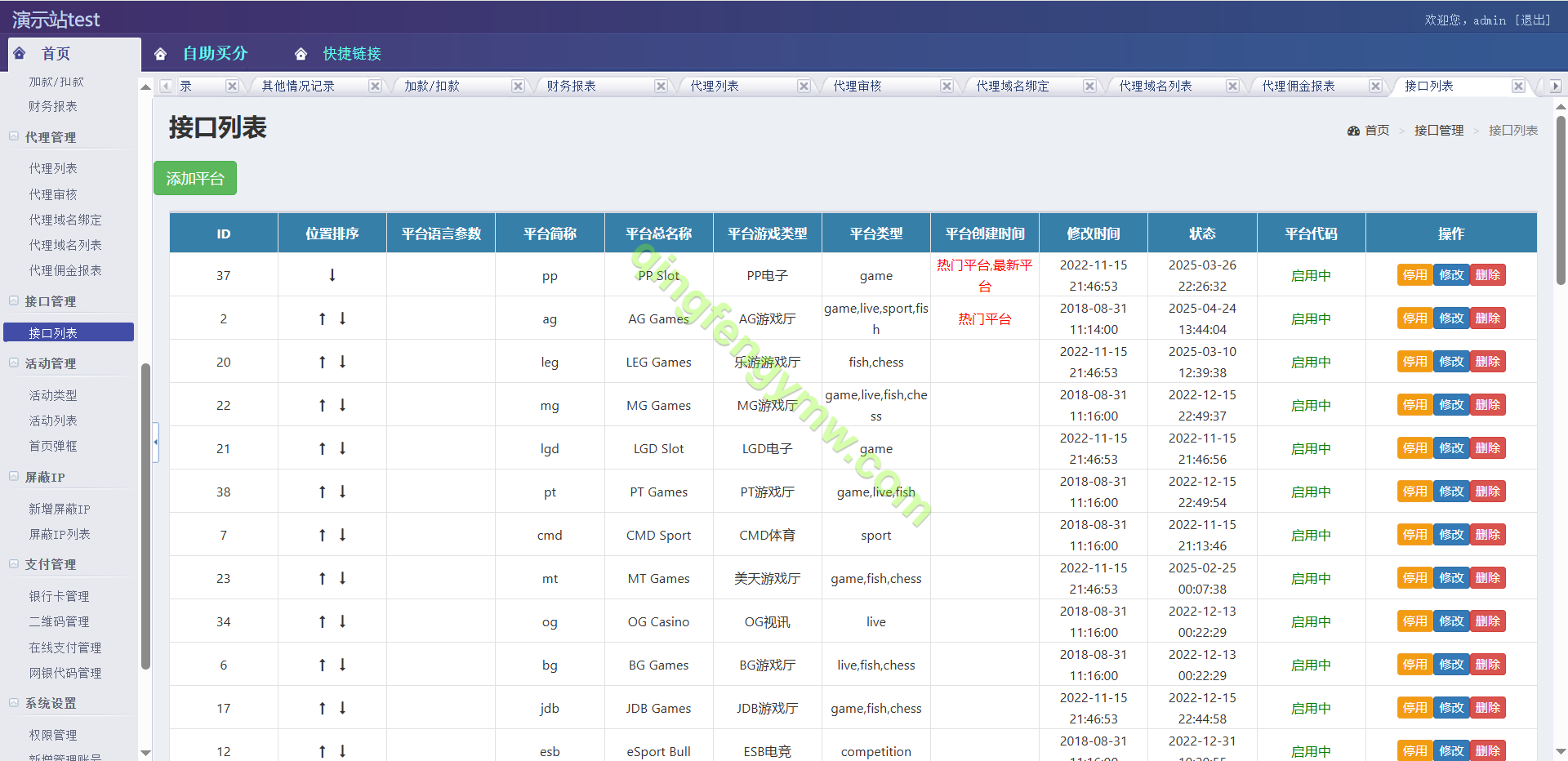Image resolution: width=1568 pixels, height=761 pixels.
Task: Close the 财务报表 tab
Action: click(661, 86)
